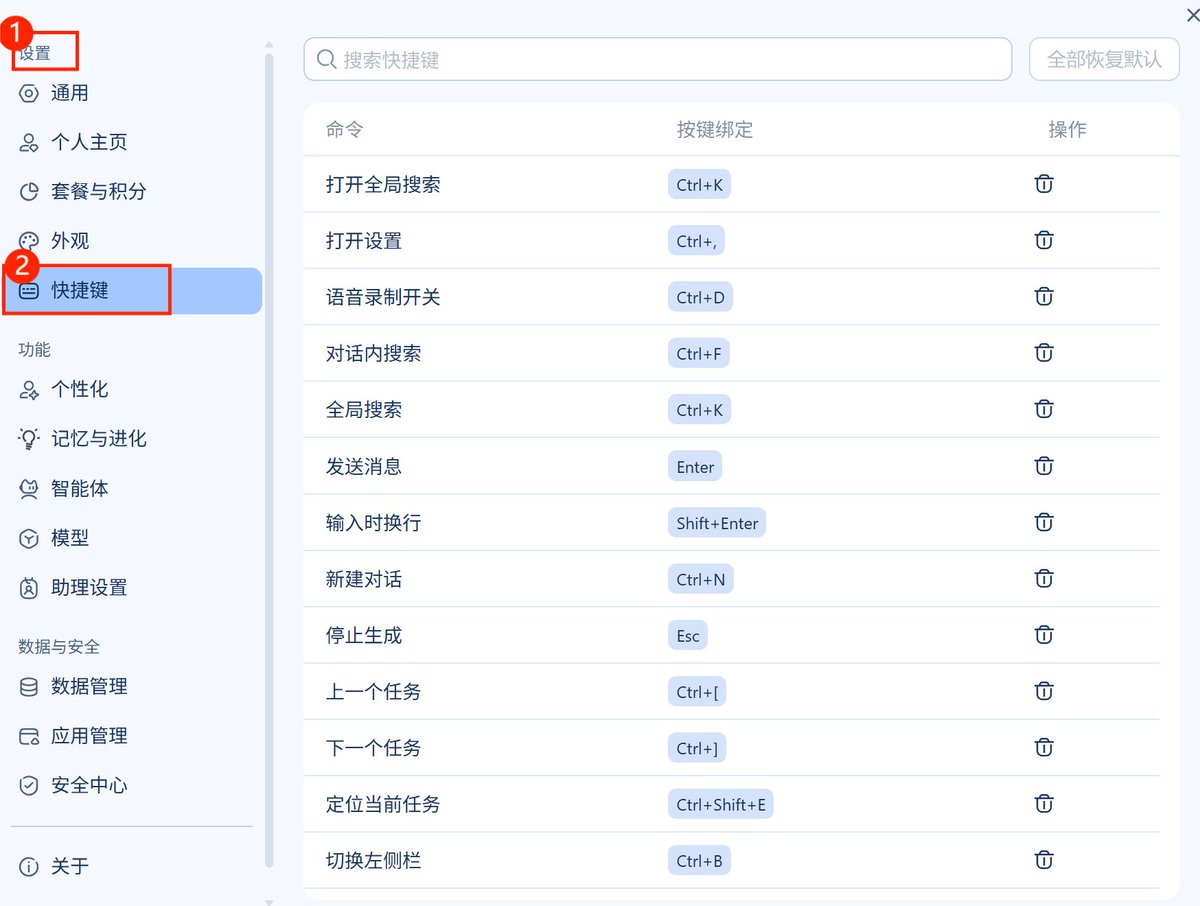Click the magnifier icon in search box
The height and width of the screenshot is (906, 1200).
click(x=326, y=60)
